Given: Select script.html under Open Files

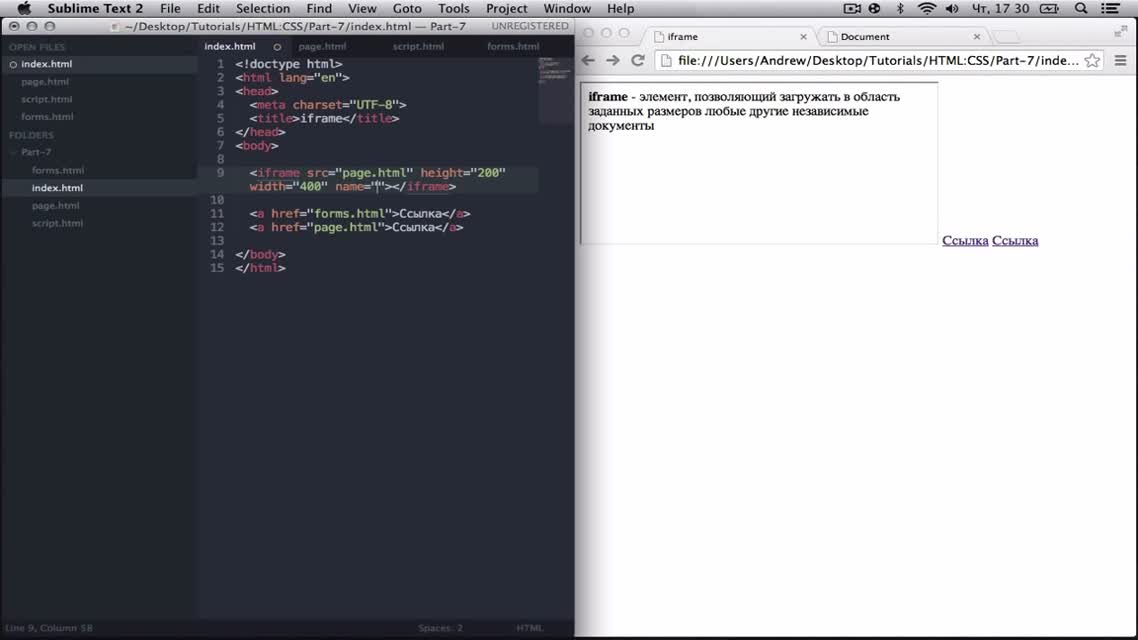Looking at the screenshot, I should pos(46,99).
